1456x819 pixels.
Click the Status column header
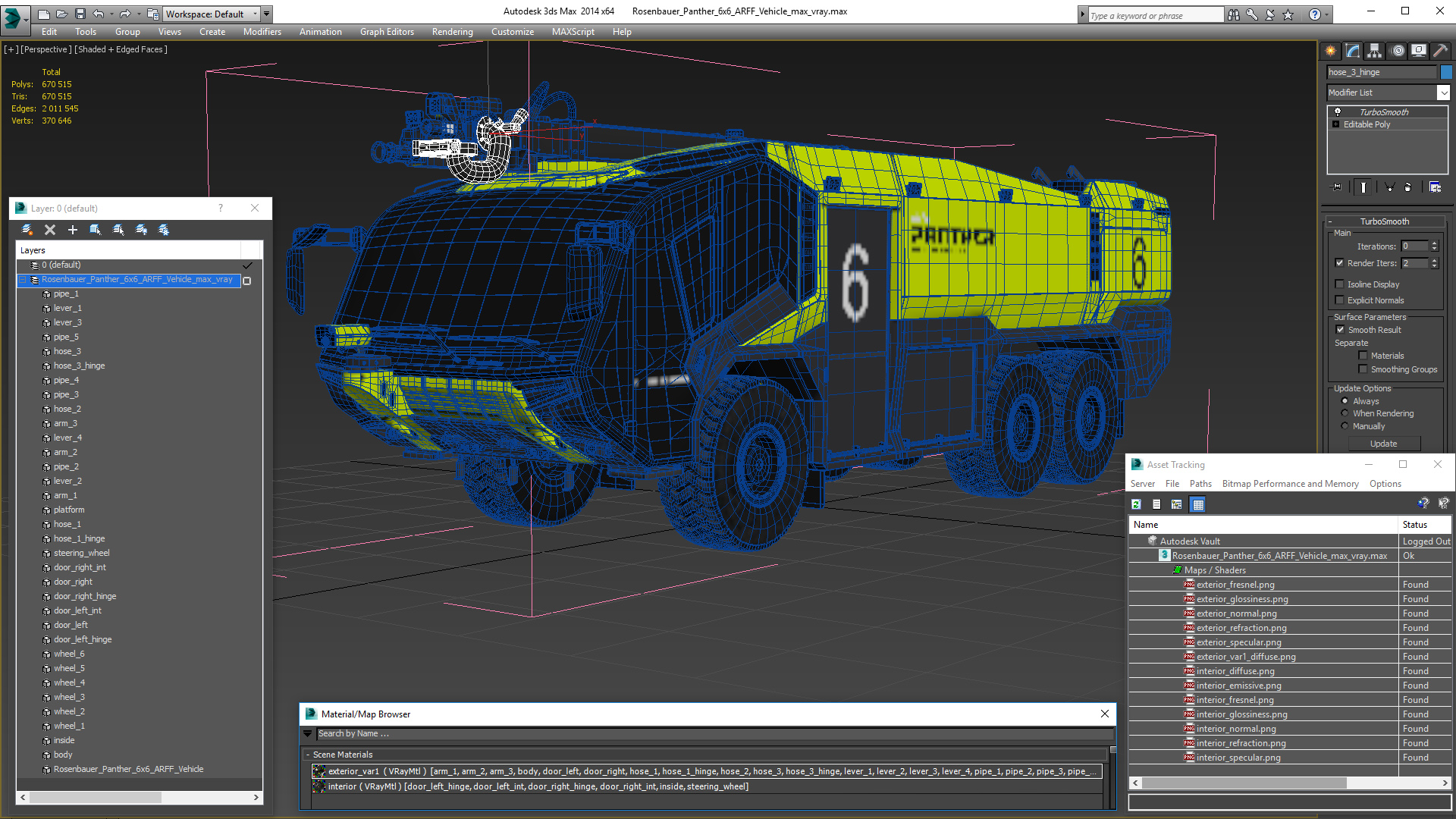pyautogui.click(x=1425, y=525)
